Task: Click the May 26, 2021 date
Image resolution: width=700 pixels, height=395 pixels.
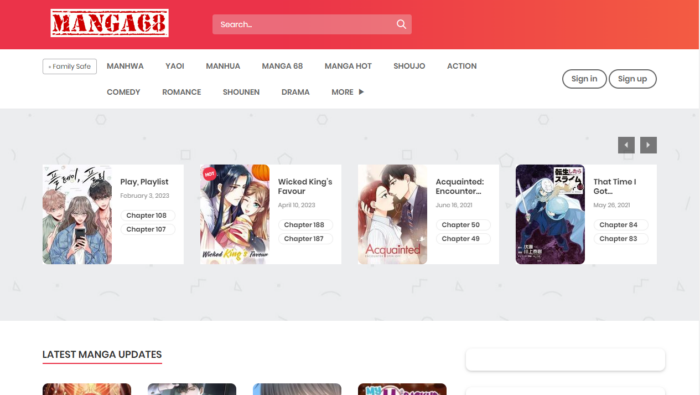Action: point(611,205)
